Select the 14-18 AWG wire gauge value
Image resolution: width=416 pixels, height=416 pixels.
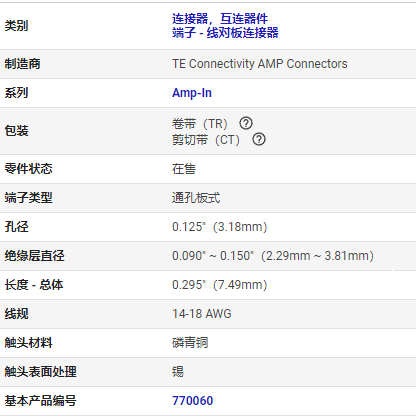tap(202, 314)
